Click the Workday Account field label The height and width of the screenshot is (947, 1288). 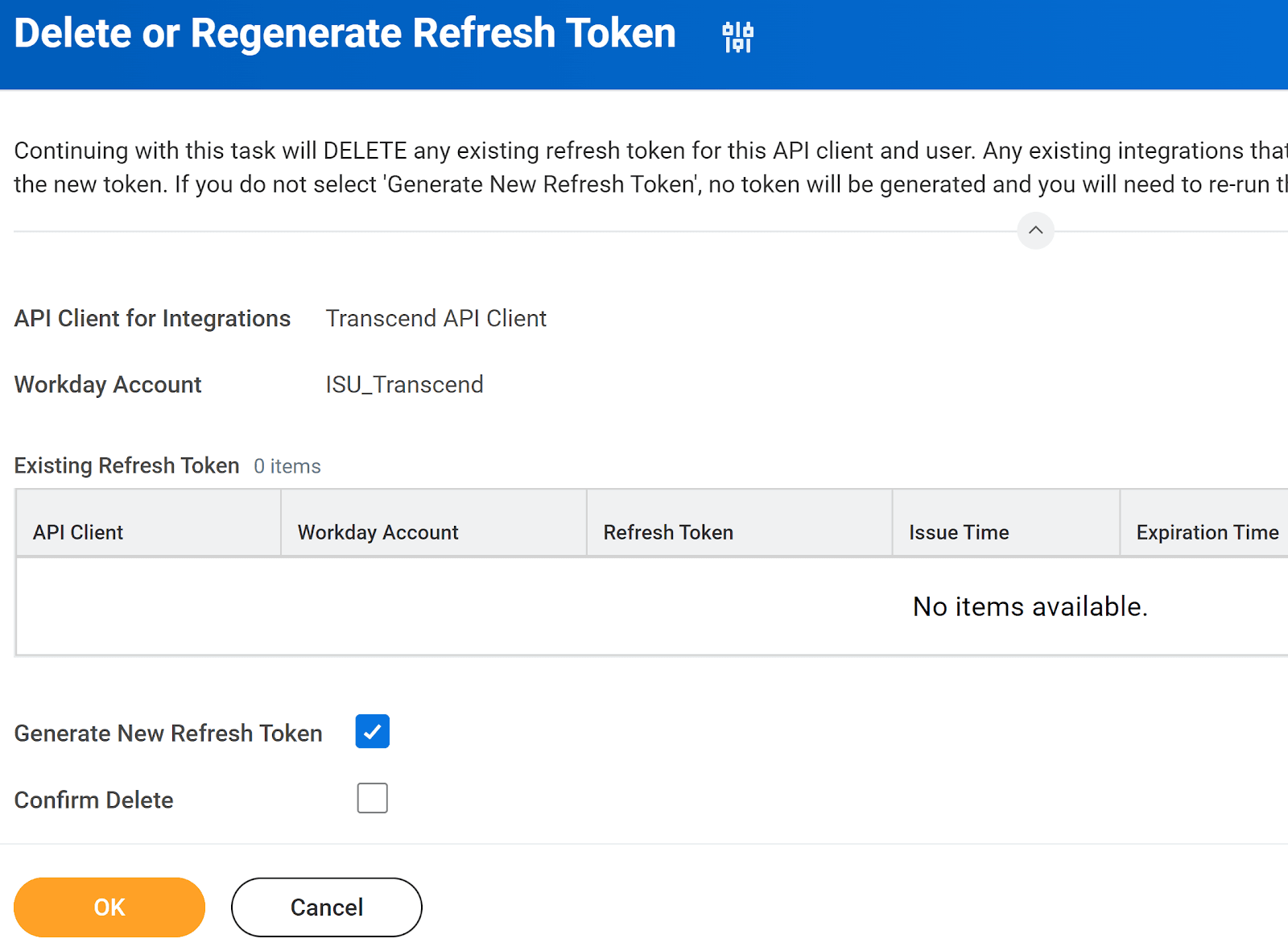point(107,384)
